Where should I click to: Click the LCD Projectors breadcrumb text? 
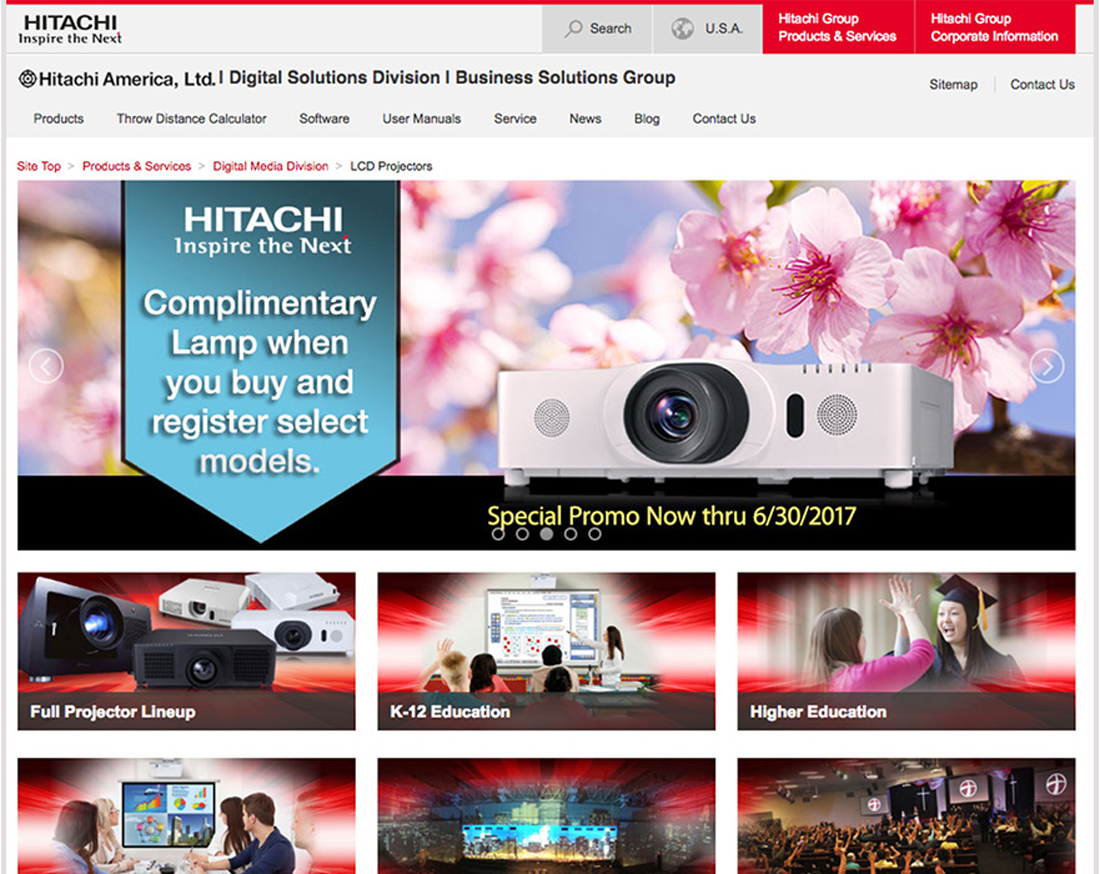391,166
